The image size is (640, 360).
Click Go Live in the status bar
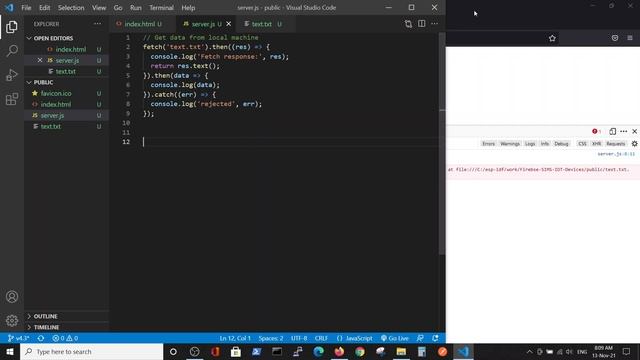coord(395,338)
